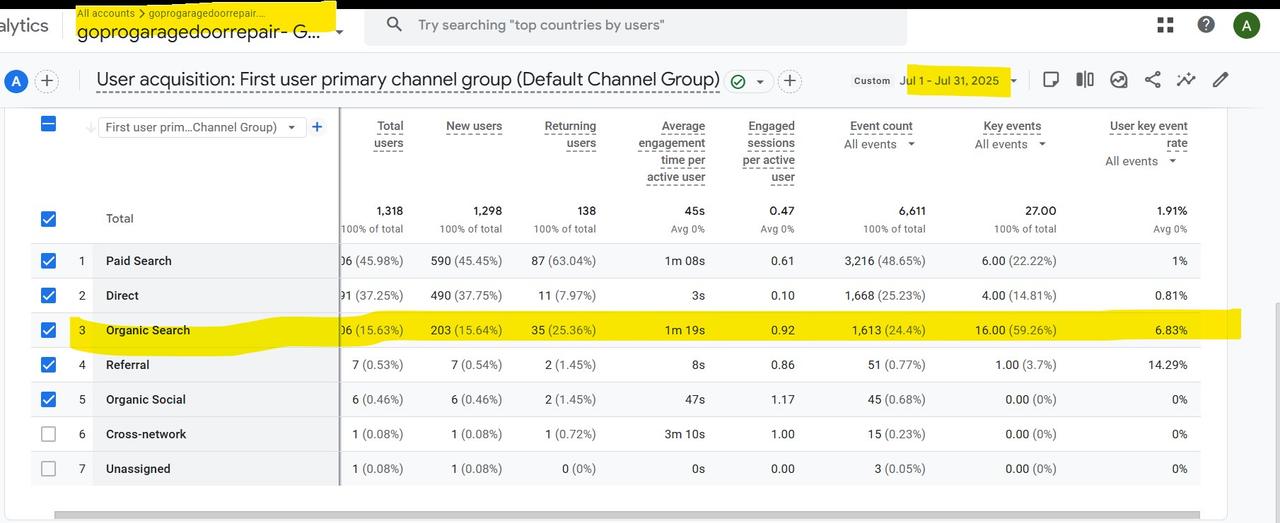Image resolution: width=1280 pixels, height=523 pixels.
Task: Open Event count All events dropdown
Action: (880, 144)
